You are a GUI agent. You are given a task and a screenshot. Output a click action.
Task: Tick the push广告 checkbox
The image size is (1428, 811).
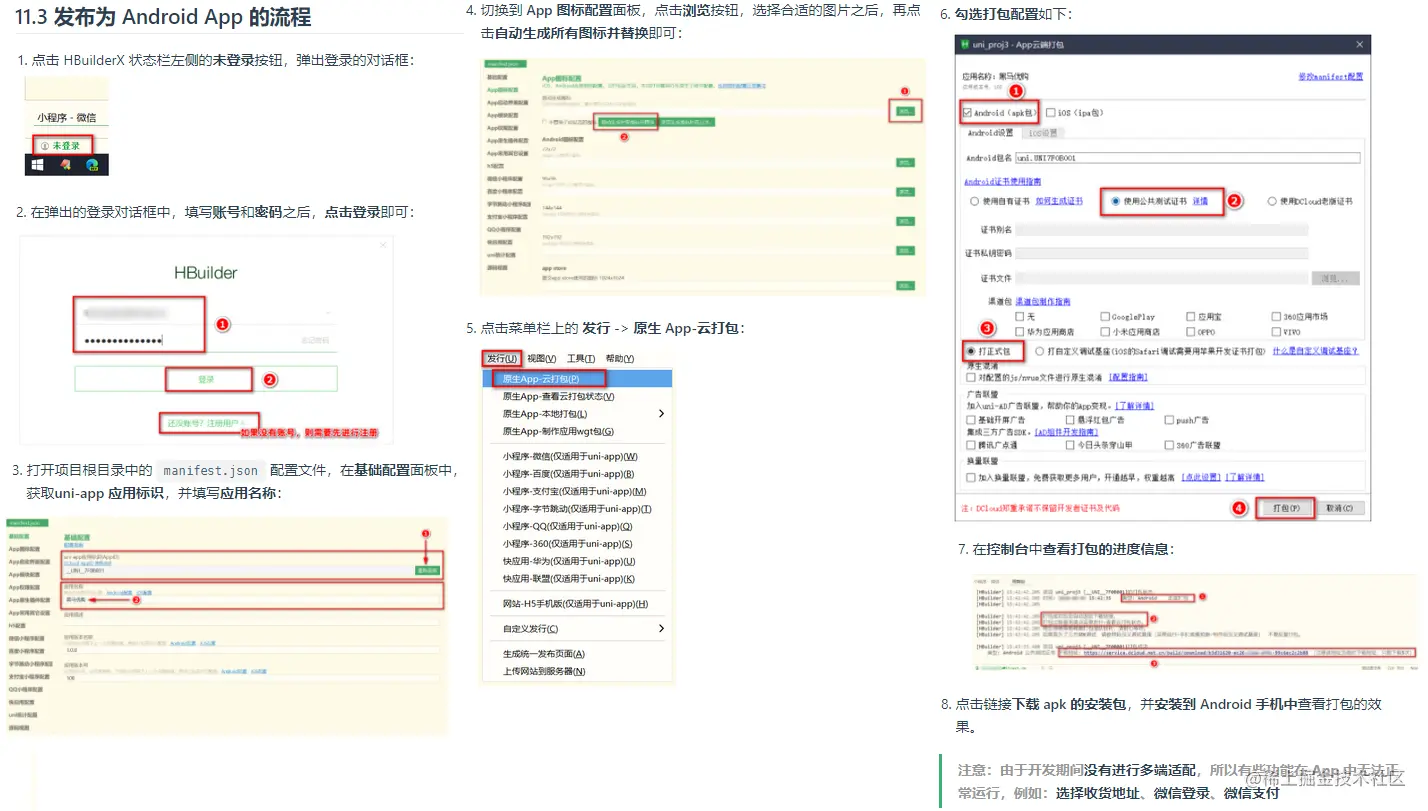click(x=1170, y=420)
